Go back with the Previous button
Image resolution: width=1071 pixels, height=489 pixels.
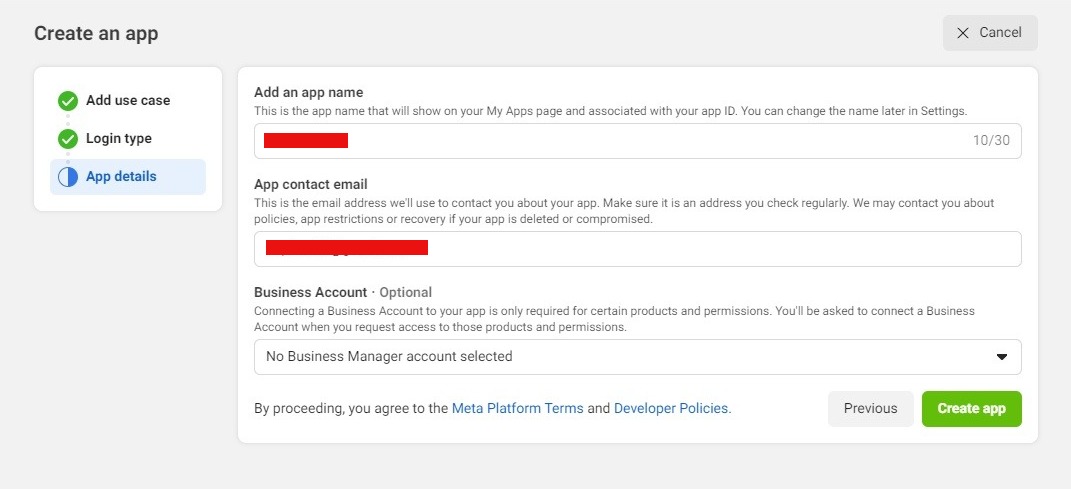870,408
